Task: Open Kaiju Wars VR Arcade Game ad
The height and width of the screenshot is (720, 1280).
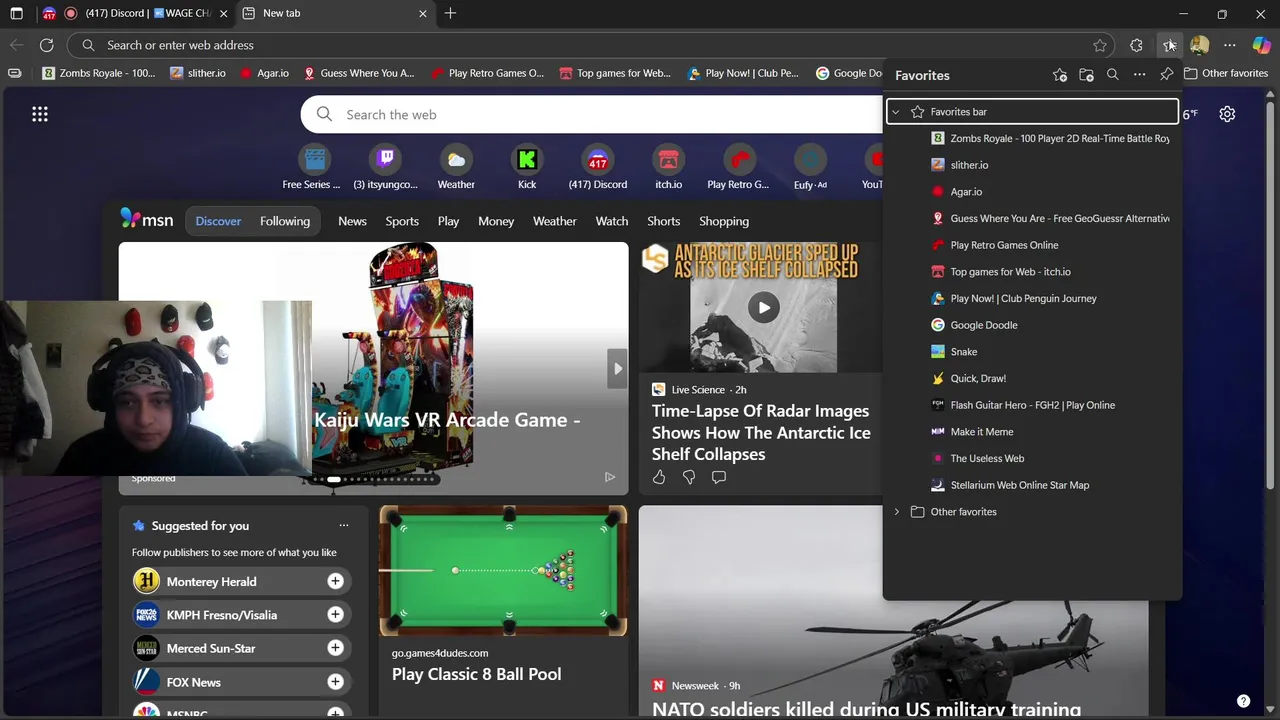Action: click(x=447, y=420)
